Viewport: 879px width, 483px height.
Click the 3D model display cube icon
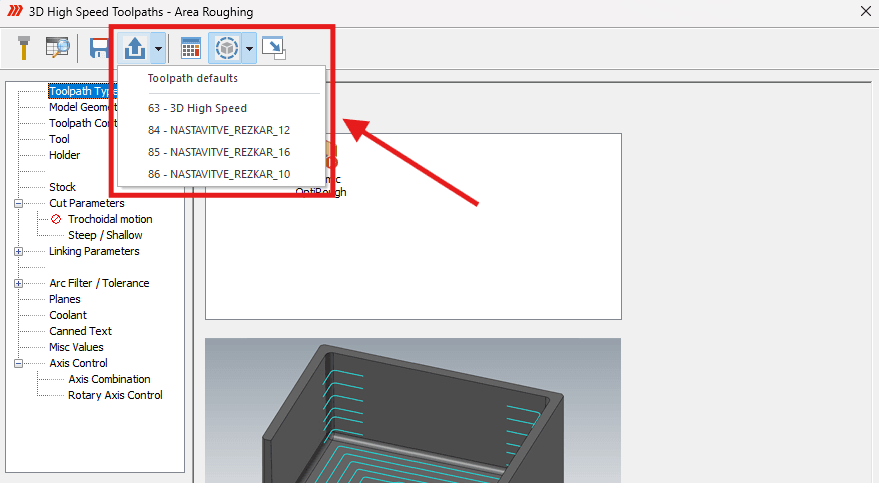(x=226, y=48)
